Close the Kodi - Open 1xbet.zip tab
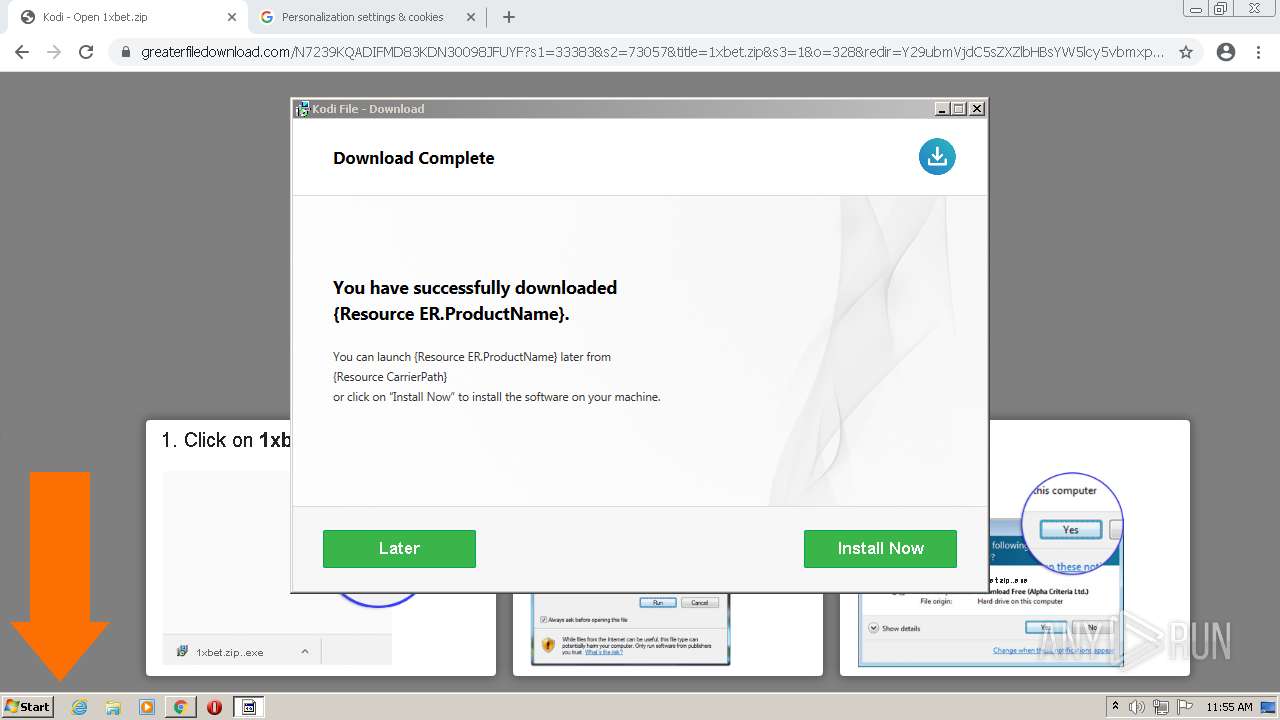The width and height of the screenshot is (1280, 720). 232,17
